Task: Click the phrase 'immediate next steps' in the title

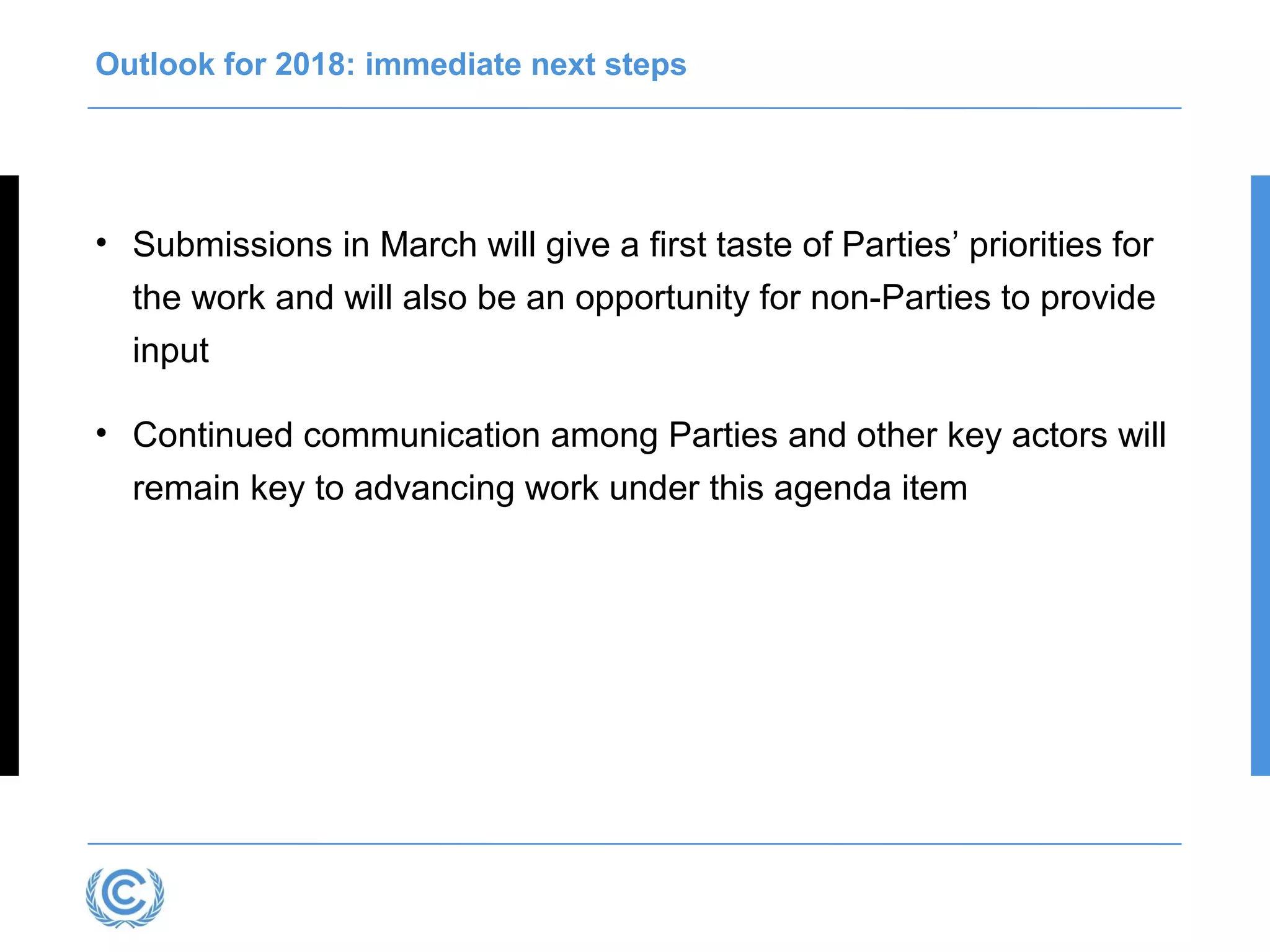Action: click(526, 64)
